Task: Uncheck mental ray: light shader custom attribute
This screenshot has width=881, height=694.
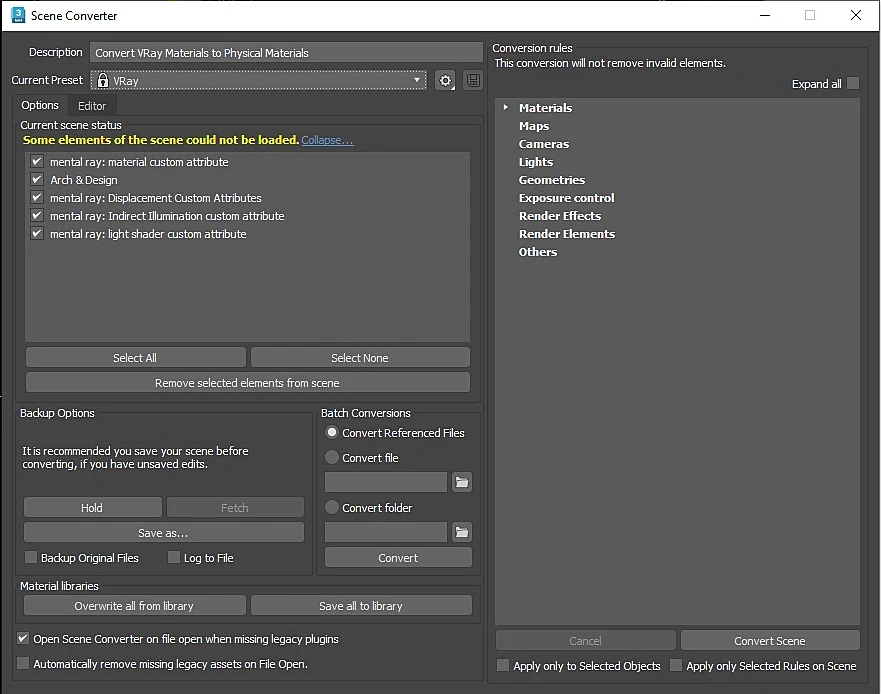Action: [37, 234]
